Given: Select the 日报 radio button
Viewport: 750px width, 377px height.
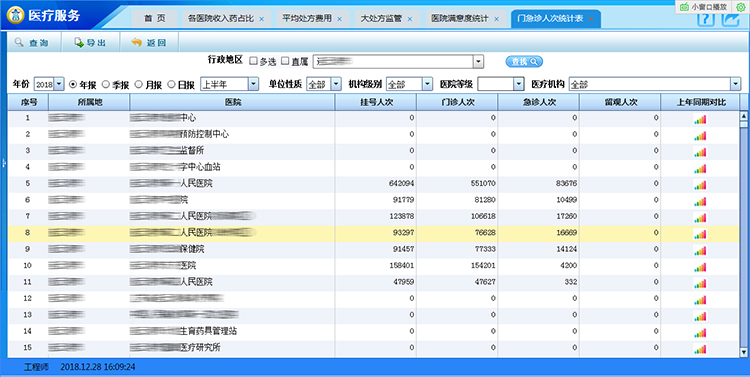Looking at the screenshot, I should click(171, 84).
